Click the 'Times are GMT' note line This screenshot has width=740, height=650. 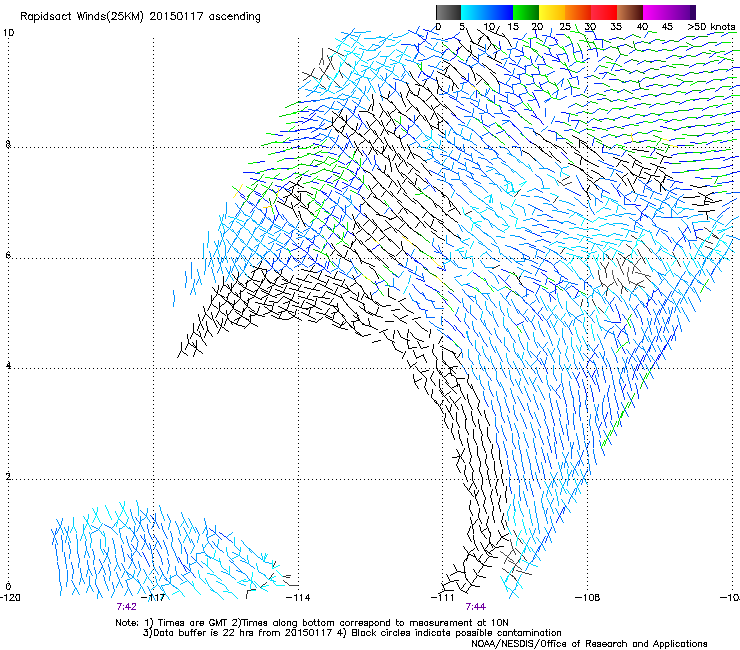[312, 623]
